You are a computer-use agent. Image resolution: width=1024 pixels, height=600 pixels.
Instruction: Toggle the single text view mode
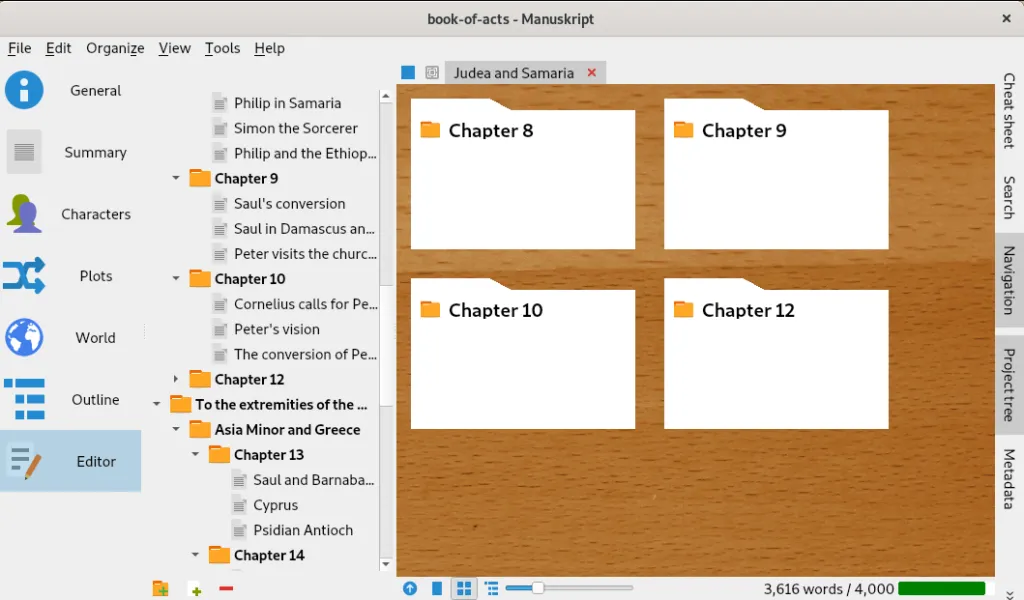[437, 589]
